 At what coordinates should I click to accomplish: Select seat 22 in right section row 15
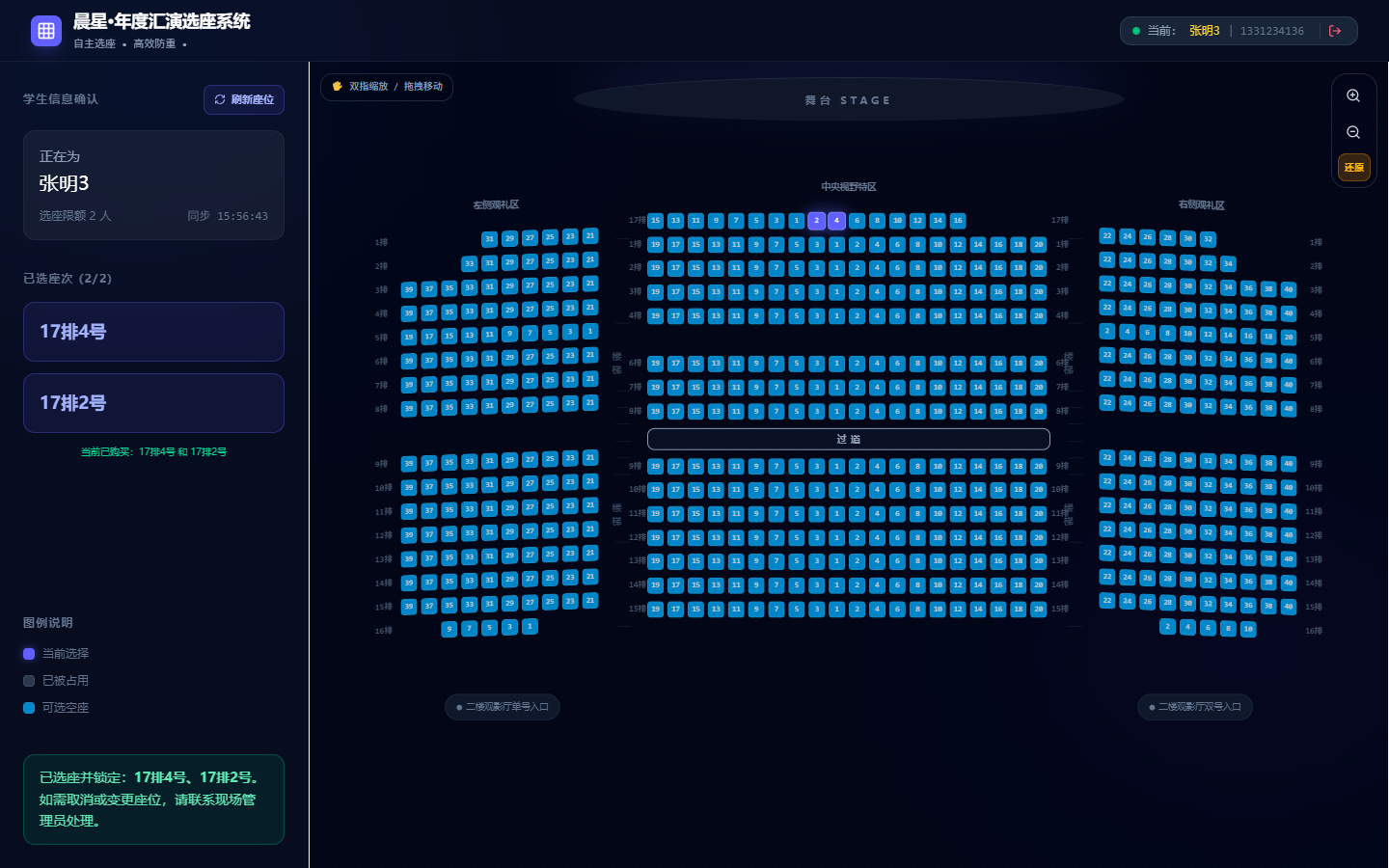(1107, 601)
